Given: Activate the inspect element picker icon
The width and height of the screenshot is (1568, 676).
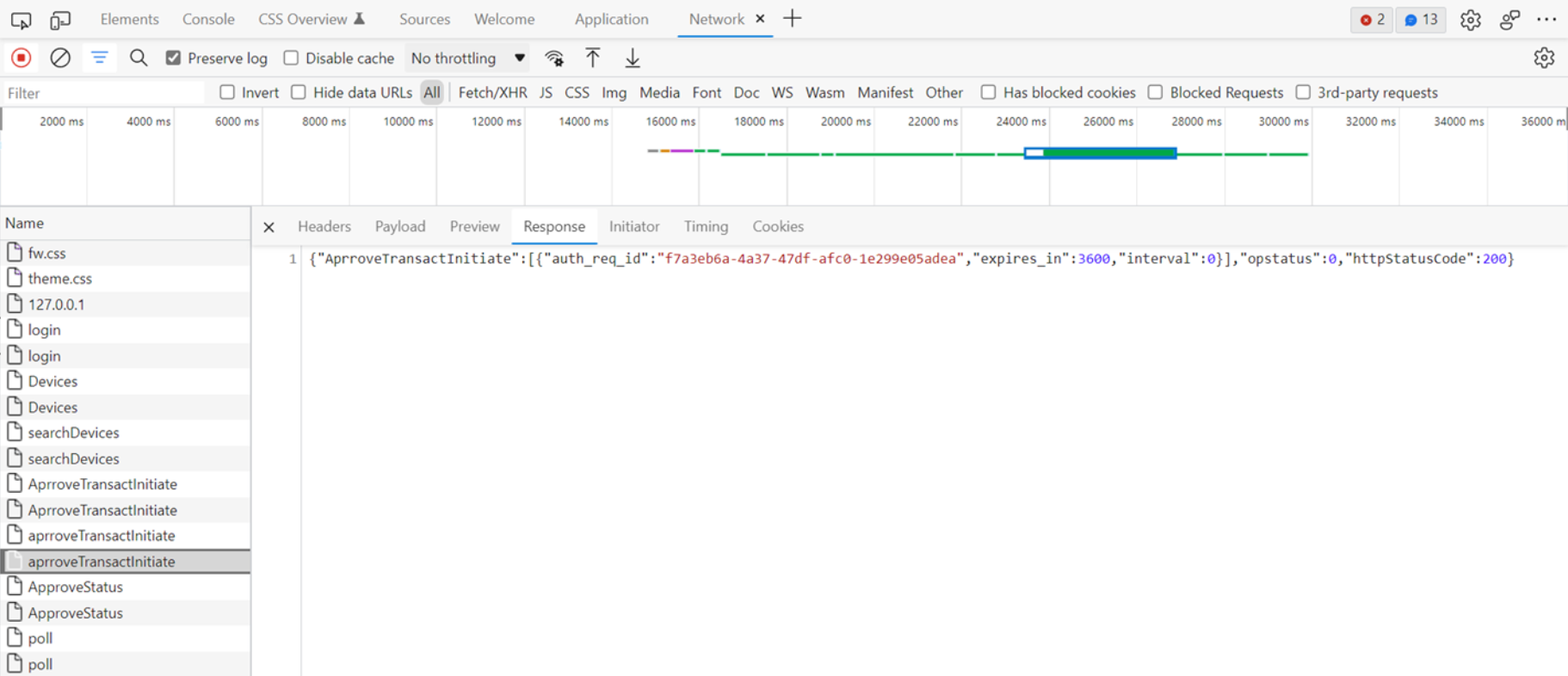Looking at the screenshot, I should 21,19.
